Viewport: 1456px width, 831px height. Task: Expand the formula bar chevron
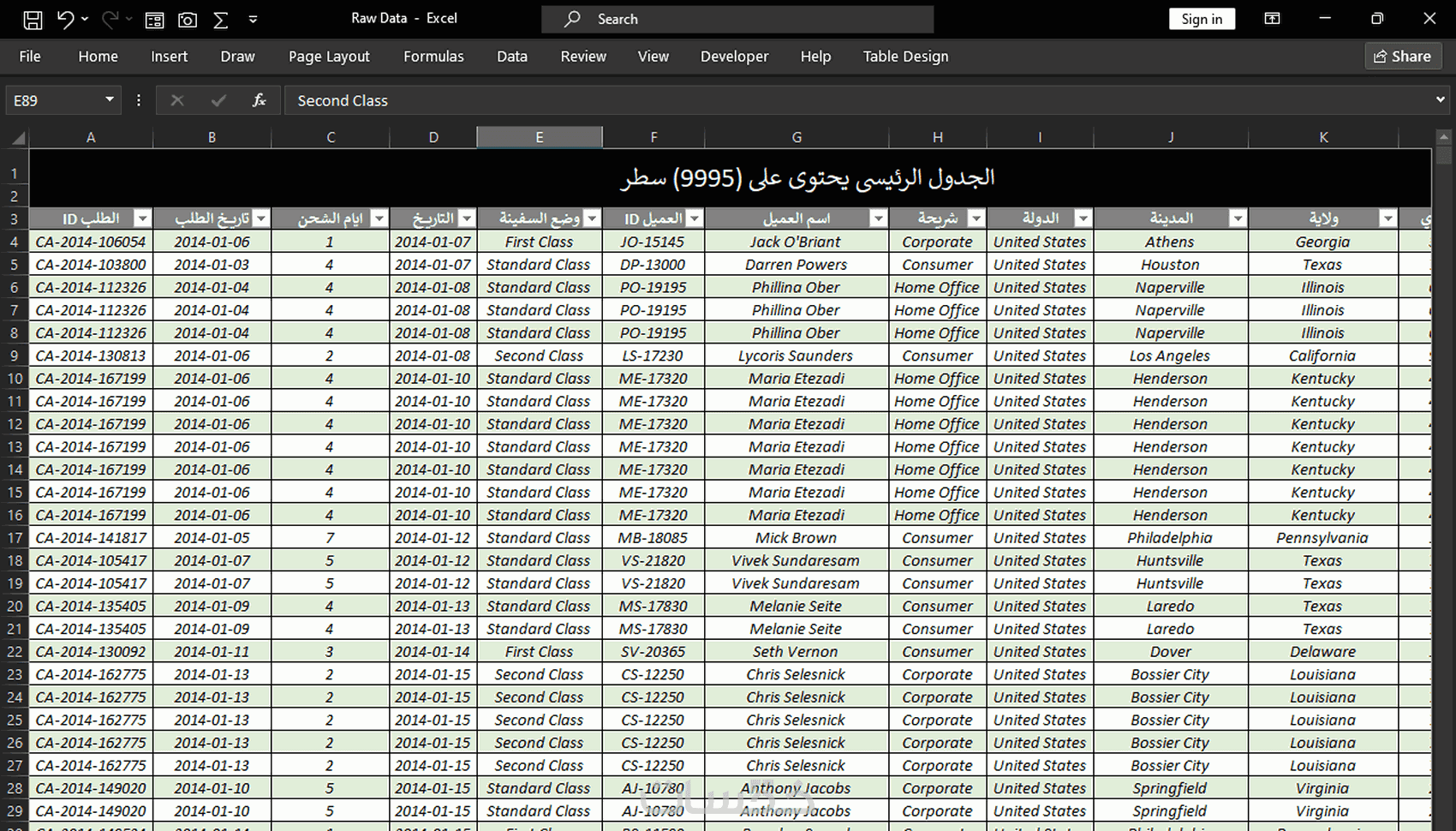(1440, 100)
